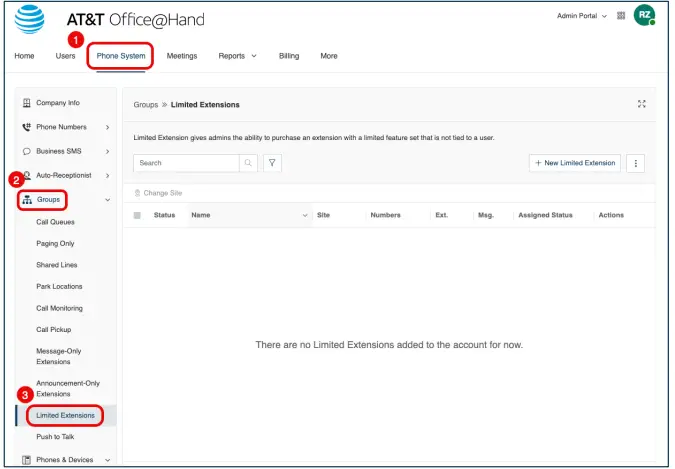
Task: Open Message-Only Extensions in sidebar
Action: (x=59, y=357)
